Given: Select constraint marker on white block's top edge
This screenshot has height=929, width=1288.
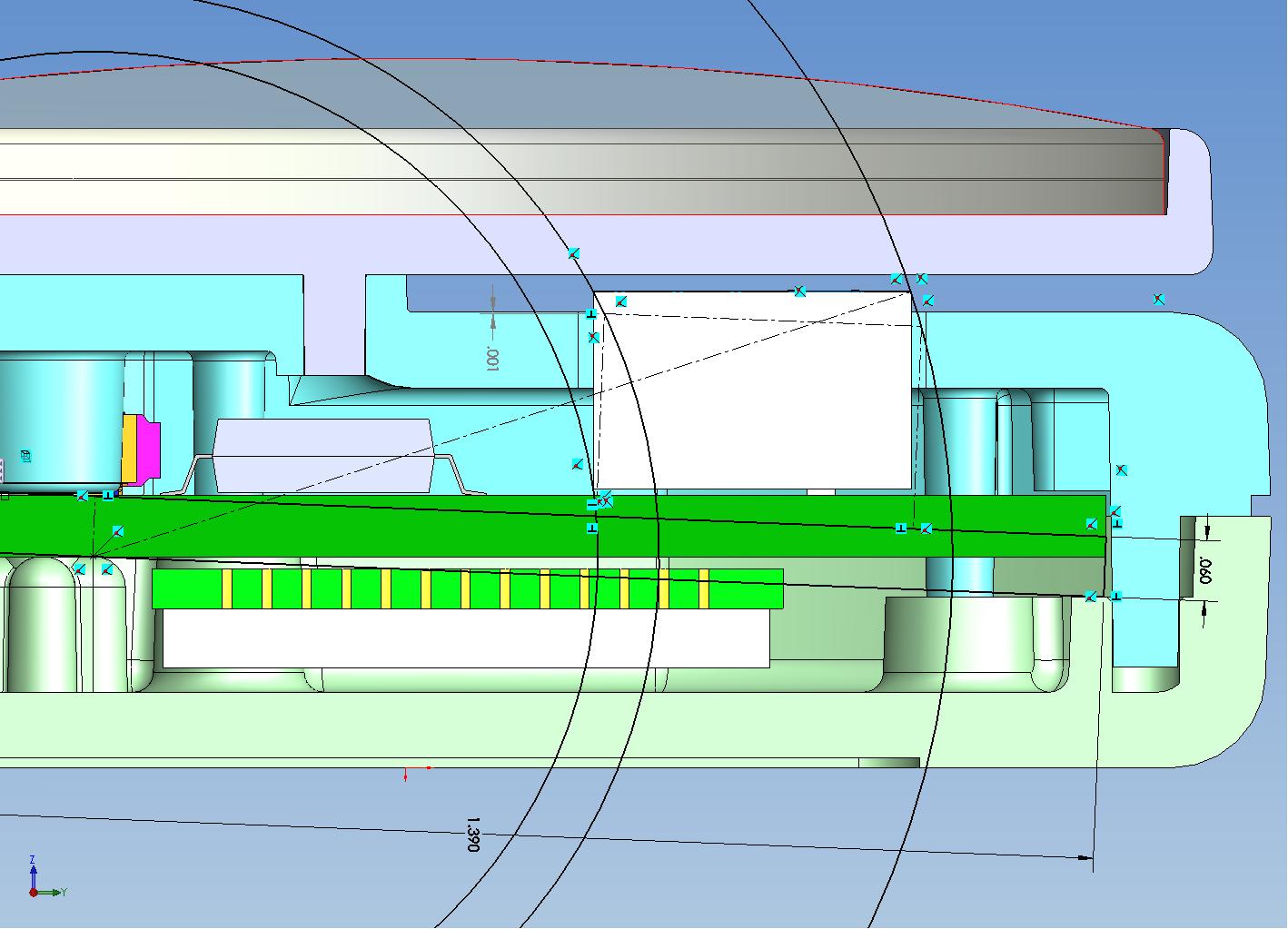Looking at the screenshot, I should 799,292.
